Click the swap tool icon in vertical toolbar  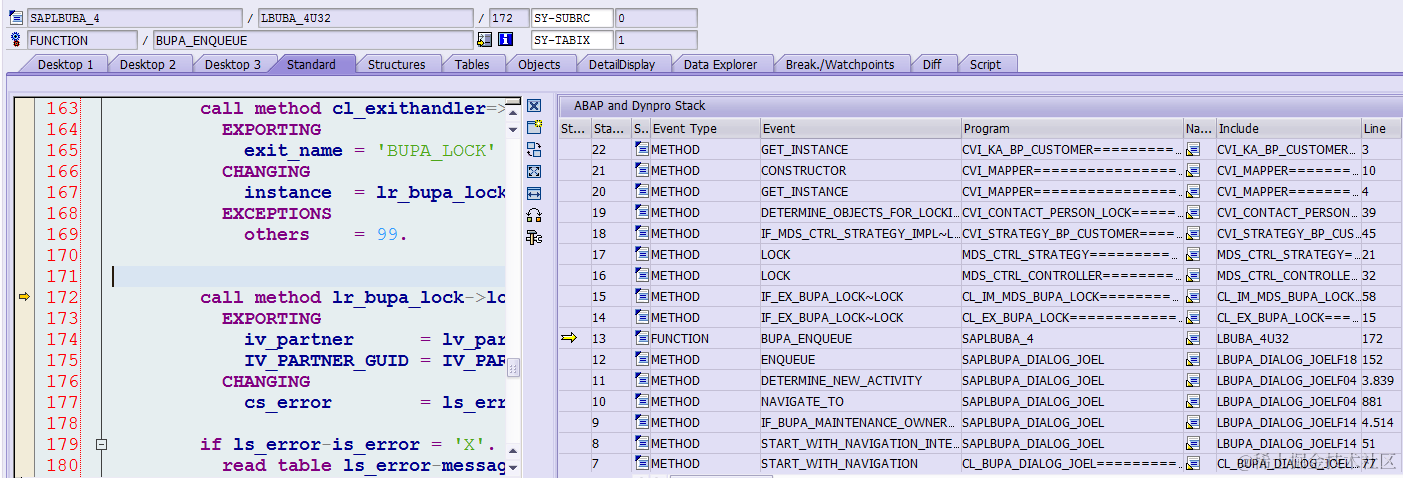534,149
